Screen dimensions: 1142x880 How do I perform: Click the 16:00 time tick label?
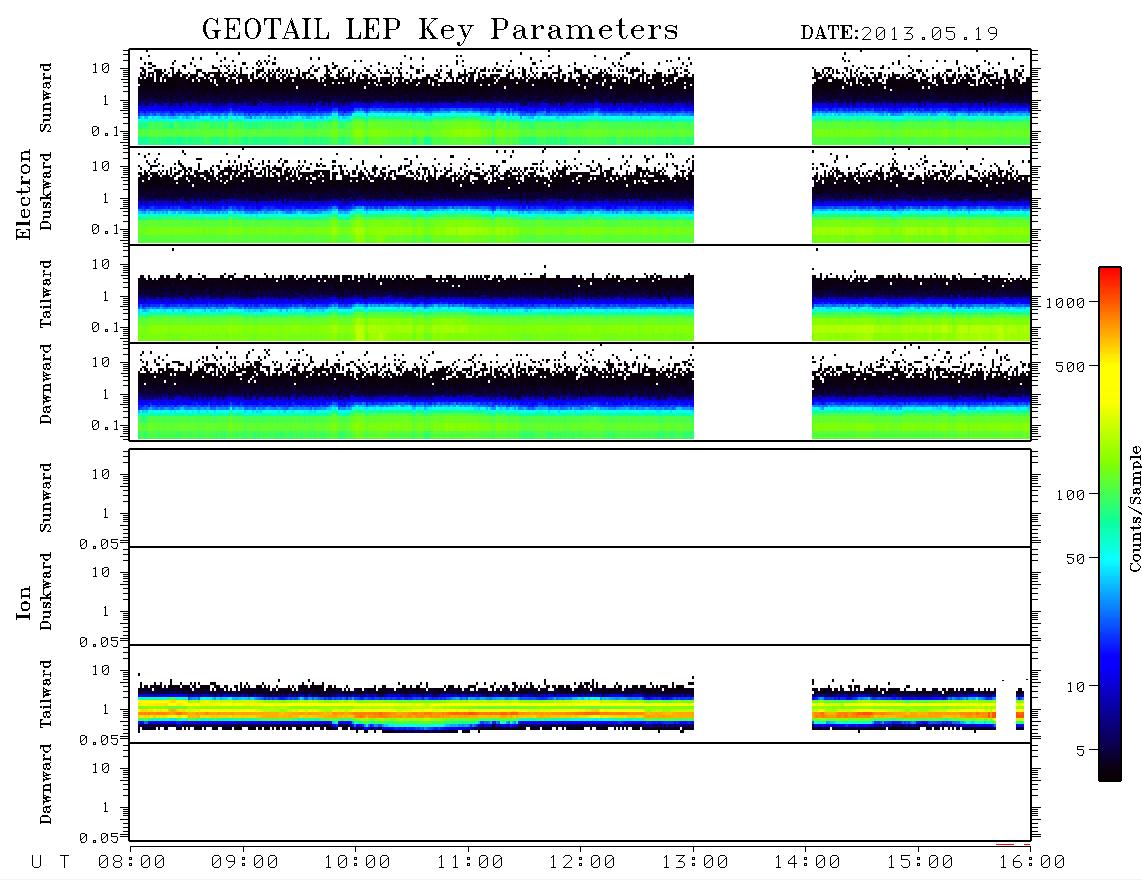1032,863
